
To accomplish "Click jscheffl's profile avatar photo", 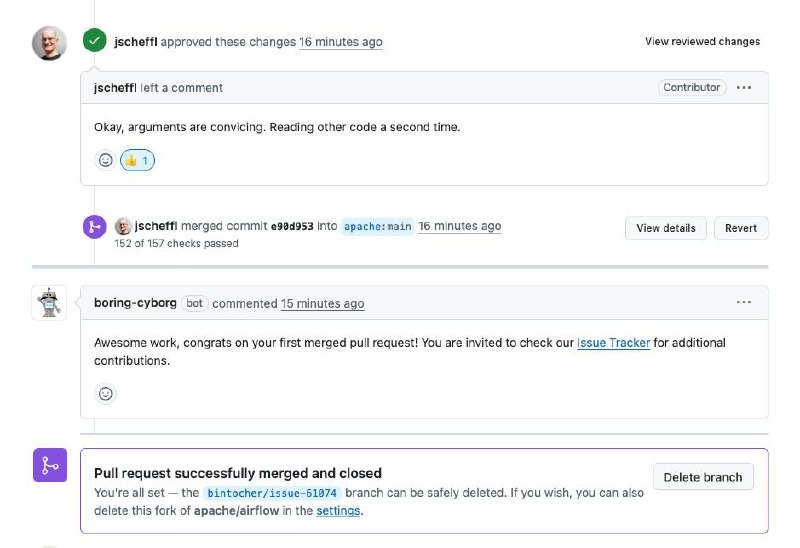I will (x=49, y=43).
